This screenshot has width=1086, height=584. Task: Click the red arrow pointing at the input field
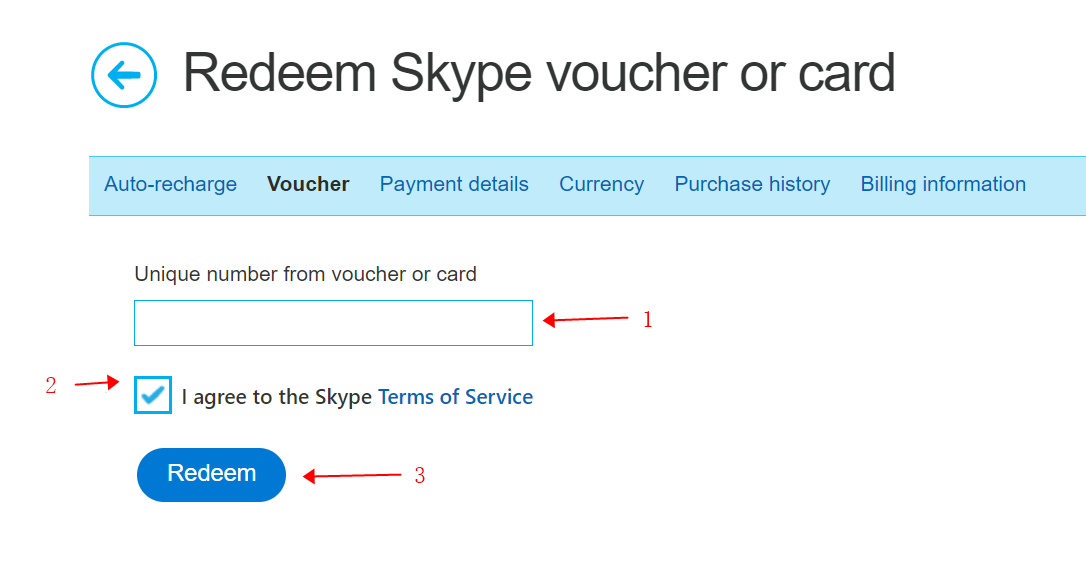tap(586, 320)
